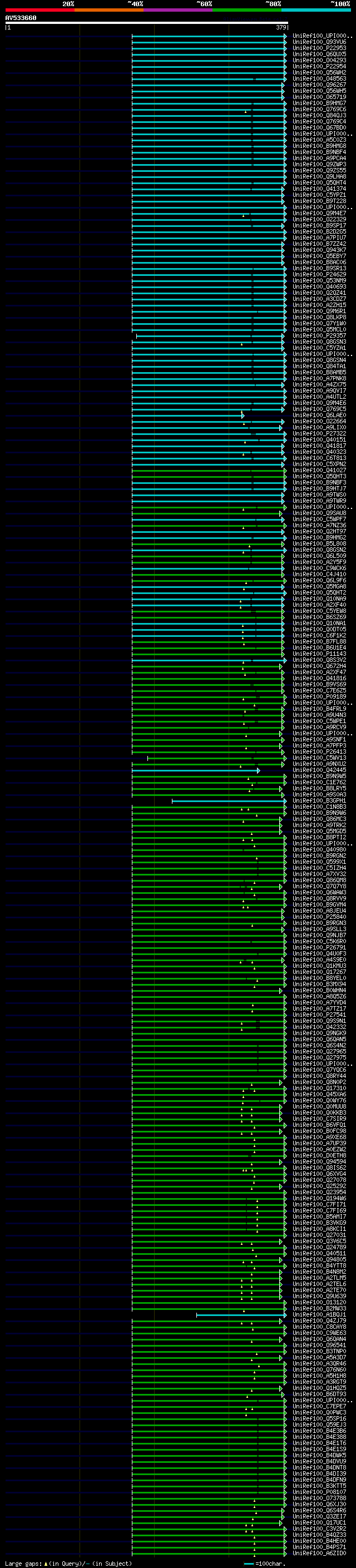This screenshot has width=356, height=1568.
Task: Select UniRef100_Q10NA1 label
Action: click(319, 623)
